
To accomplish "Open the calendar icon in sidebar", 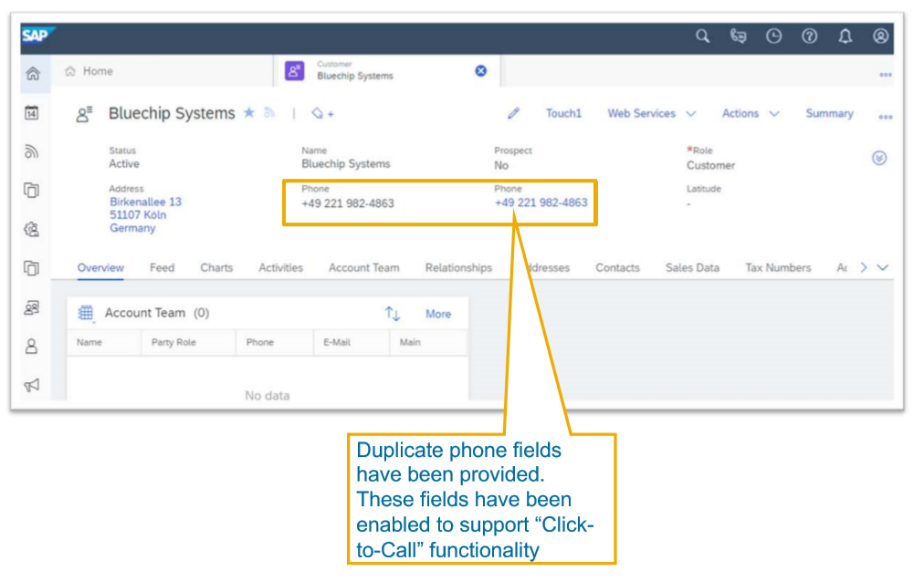I will (x=32, y=112).
